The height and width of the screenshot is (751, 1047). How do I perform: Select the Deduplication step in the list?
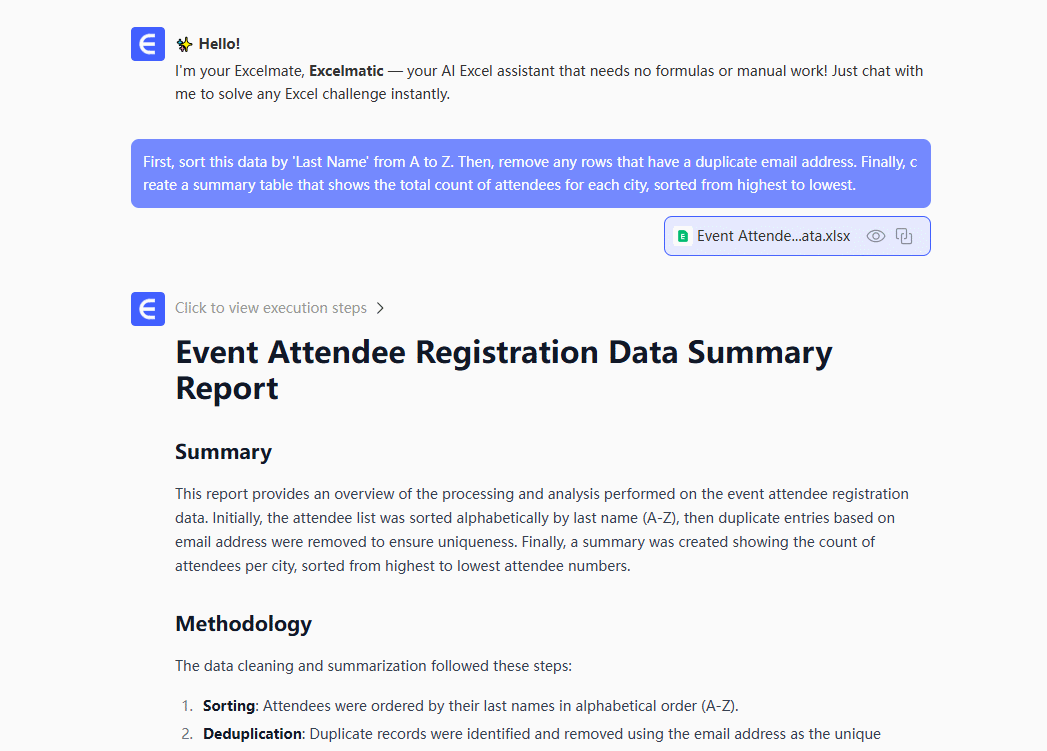(x=252, y=734)
